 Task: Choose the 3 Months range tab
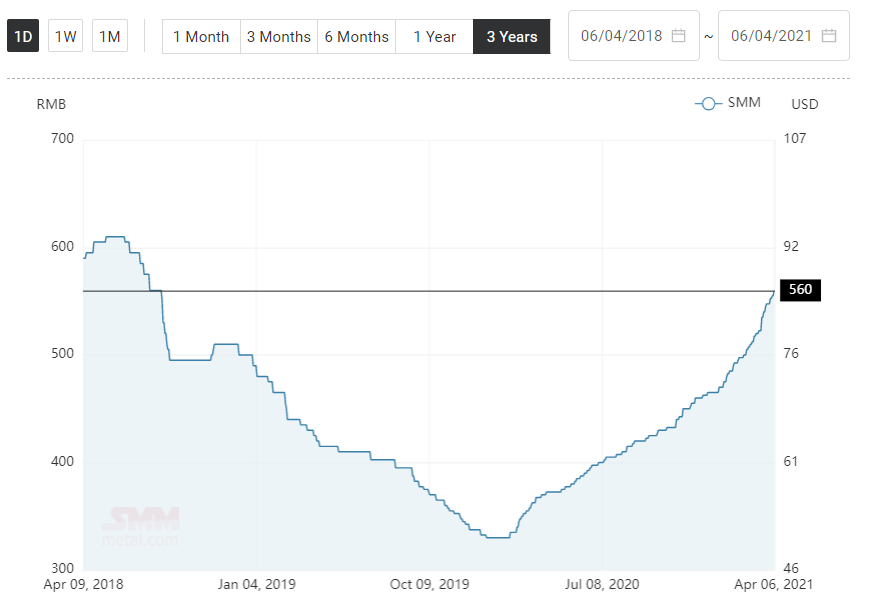tap(279, 37)
